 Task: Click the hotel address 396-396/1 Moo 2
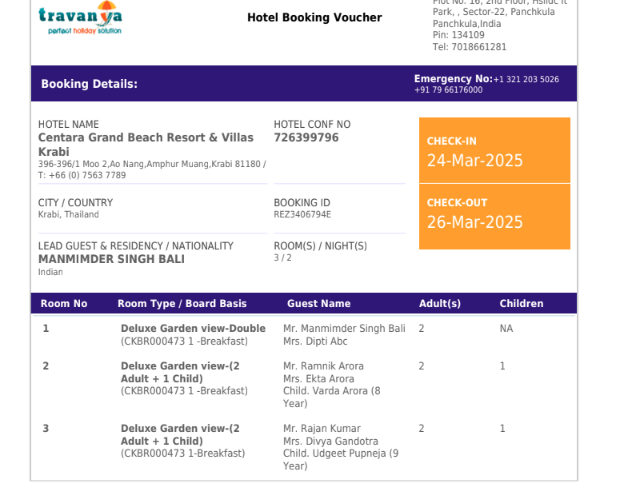[x=152, y=164]
